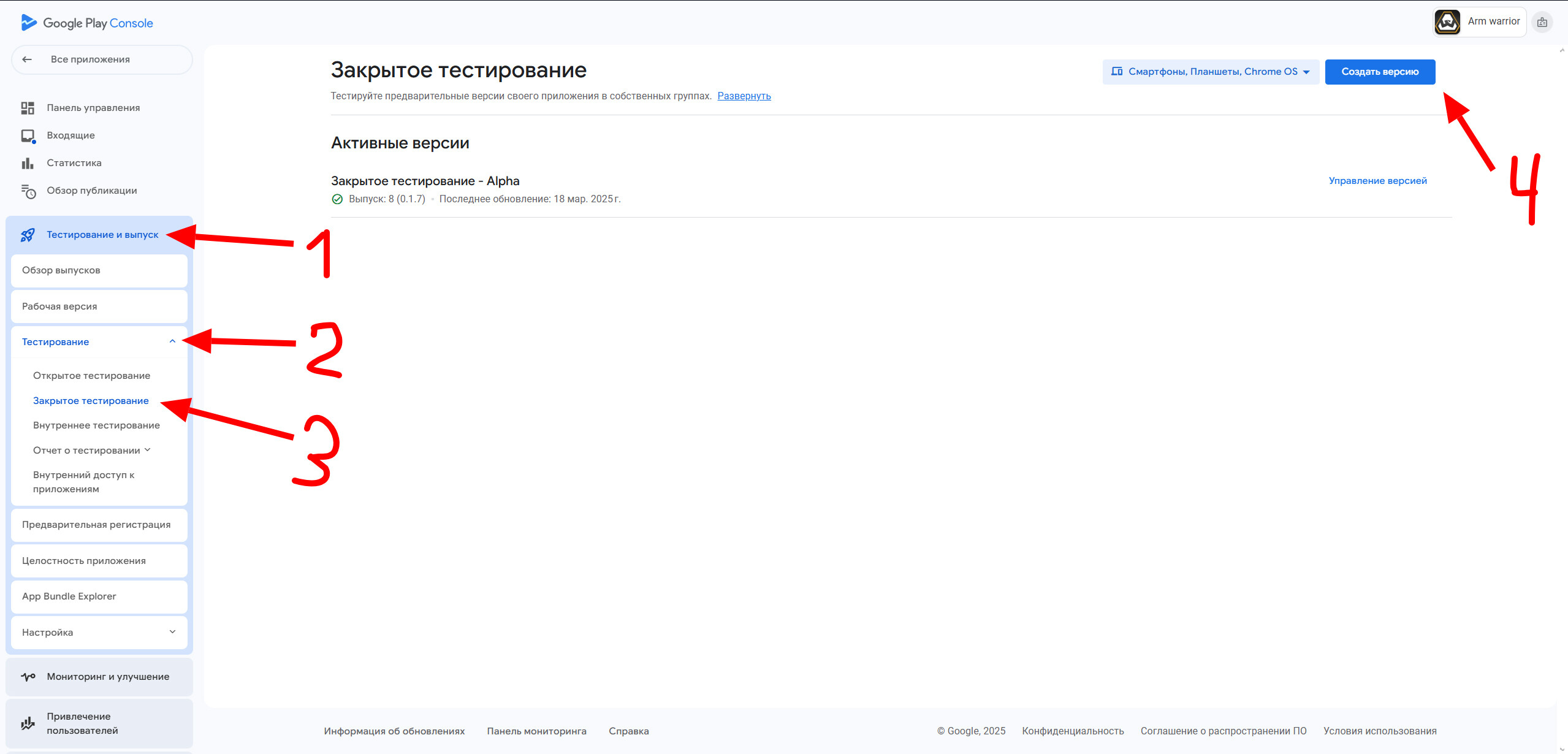Image resolution: width=1568 pixels, height=754 pixels.
Task: Open Обзор выпусков in the sidebar
Action: [x=99, y=270]
